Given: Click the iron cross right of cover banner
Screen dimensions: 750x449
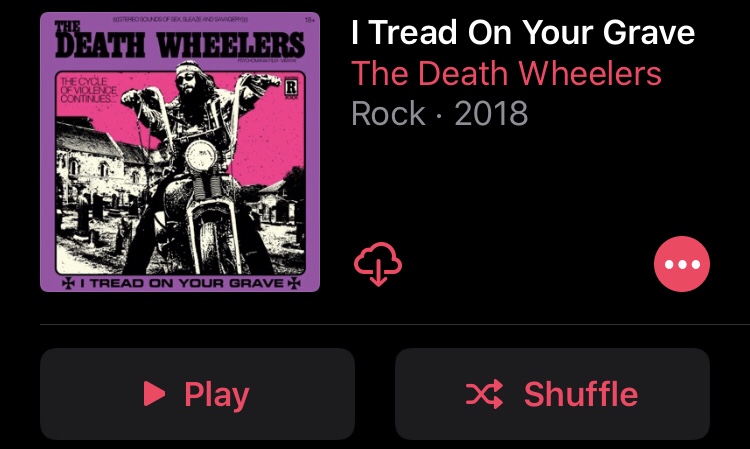Looking at the screenshot, I should pos(294,283).
